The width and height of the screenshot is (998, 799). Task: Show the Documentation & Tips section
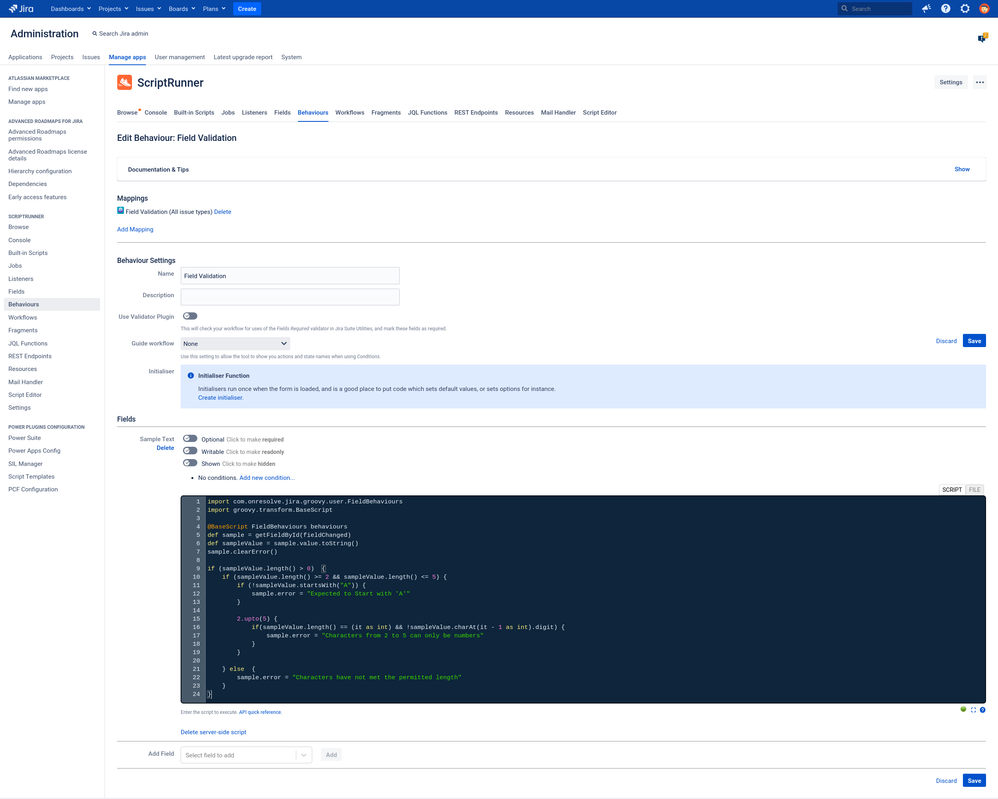click(x=961, y=169)
